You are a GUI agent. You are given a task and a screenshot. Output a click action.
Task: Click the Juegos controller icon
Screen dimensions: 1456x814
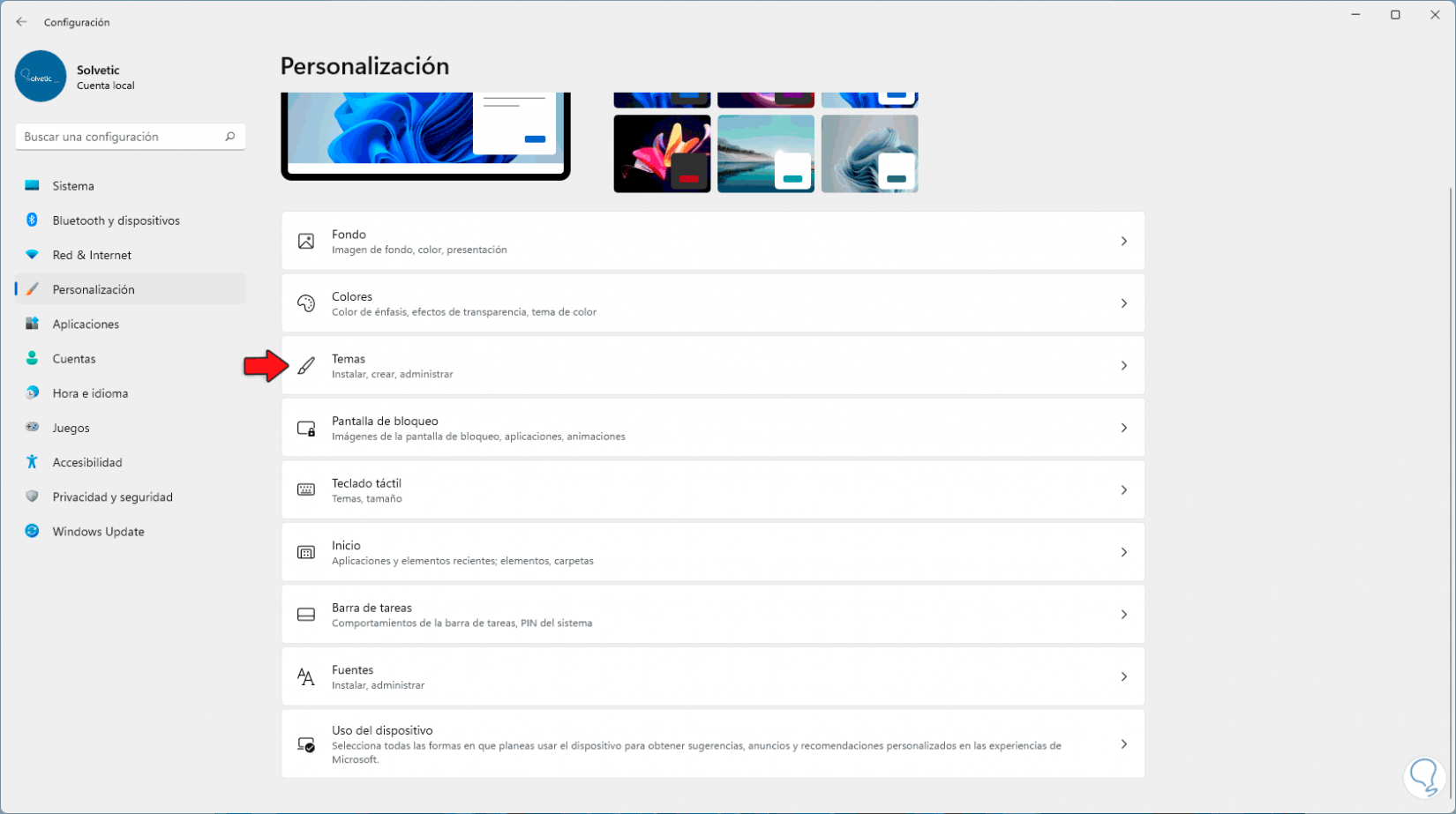pyautogui.click(x=32, y=428)
